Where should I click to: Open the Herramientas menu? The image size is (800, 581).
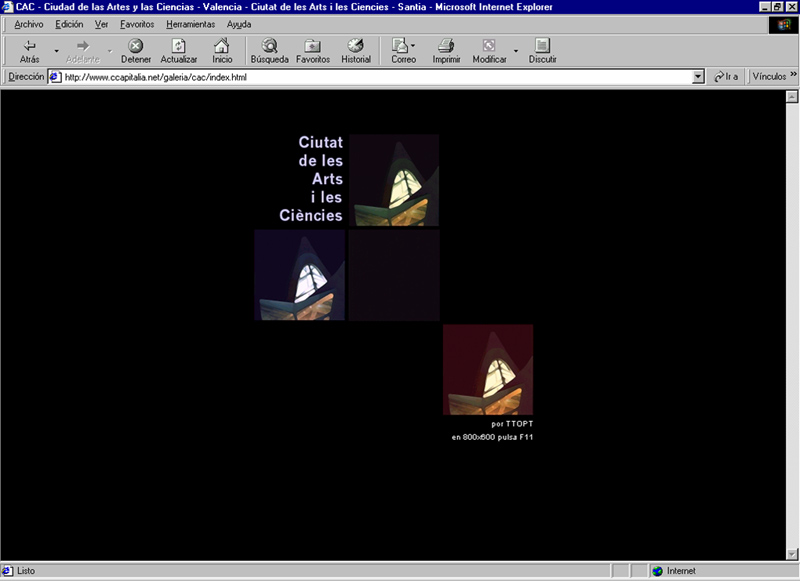click(190, 24)
